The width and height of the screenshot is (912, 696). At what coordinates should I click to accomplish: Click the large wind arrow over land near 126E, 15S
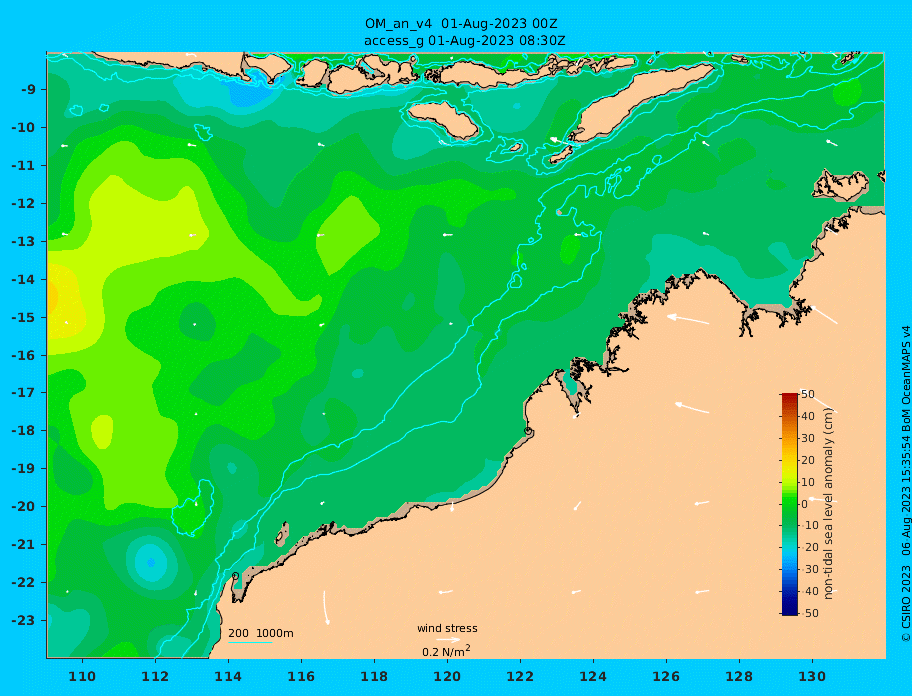[x=687, y=319]
